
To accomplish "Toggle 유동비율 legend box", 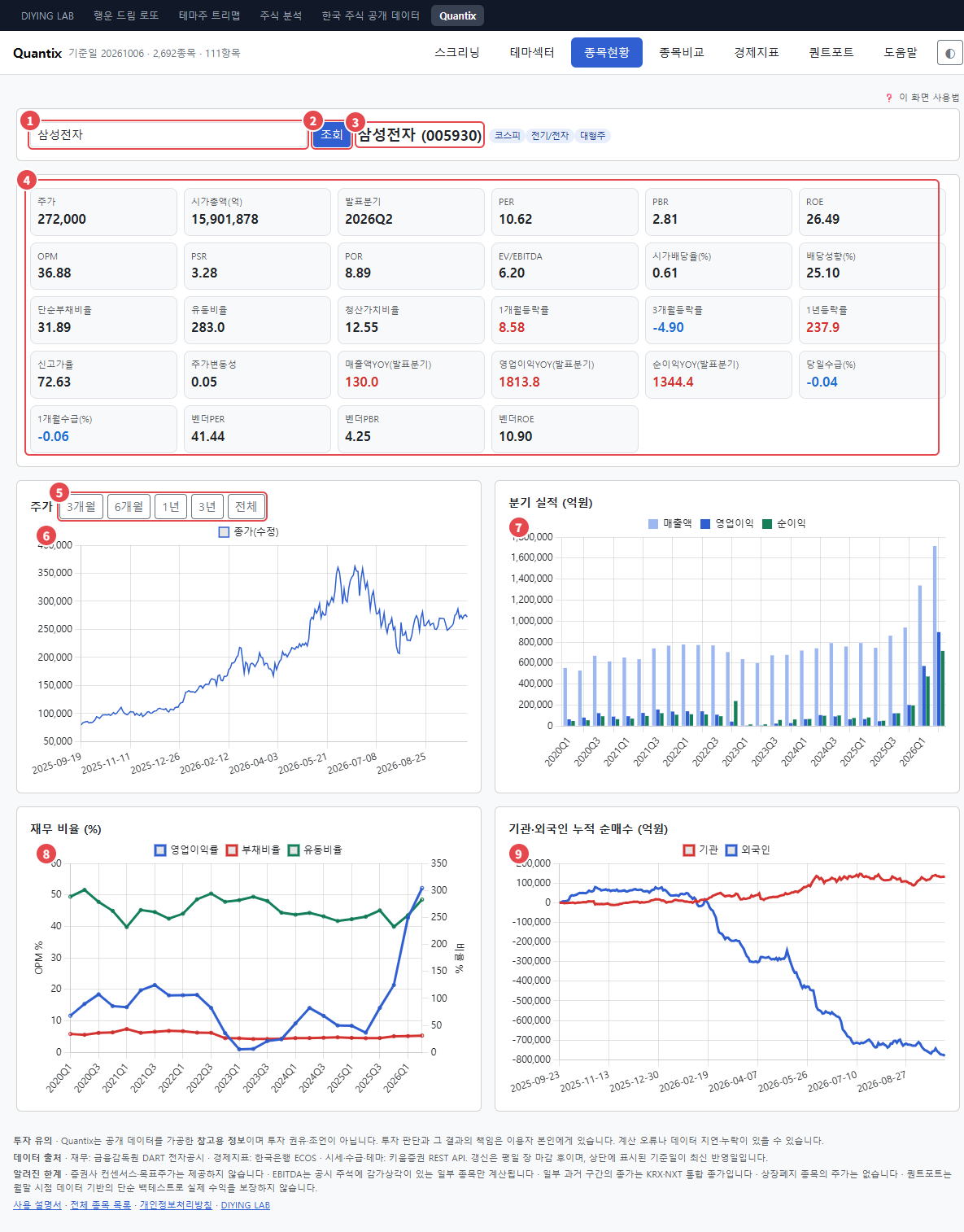I will [x=294, y=850].
